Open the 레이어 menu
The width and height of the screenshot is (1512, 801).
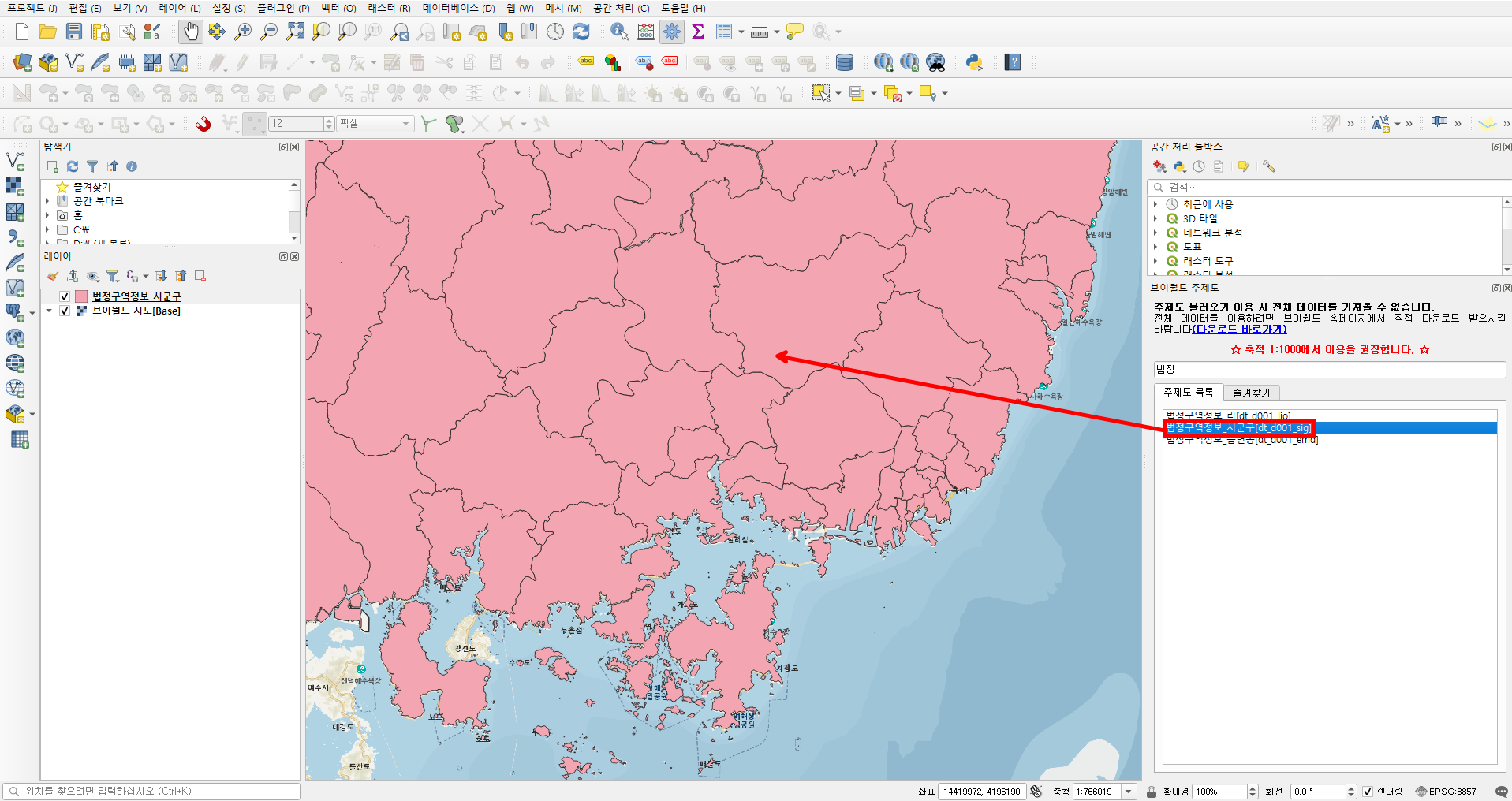tap(180, 8)
